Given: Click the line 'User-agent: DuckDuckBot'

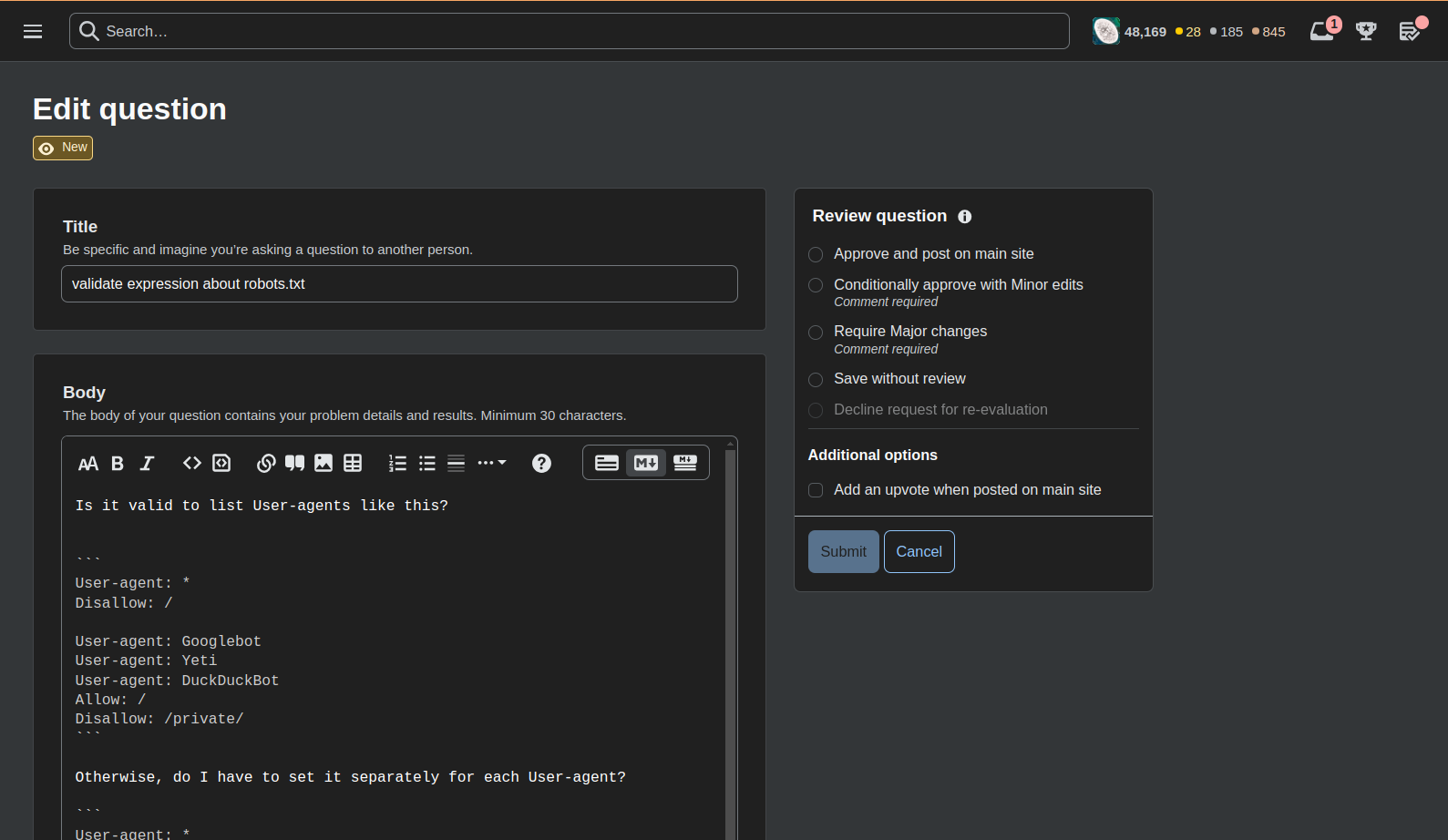Looking at the screenshot, I should pos(177,681).
